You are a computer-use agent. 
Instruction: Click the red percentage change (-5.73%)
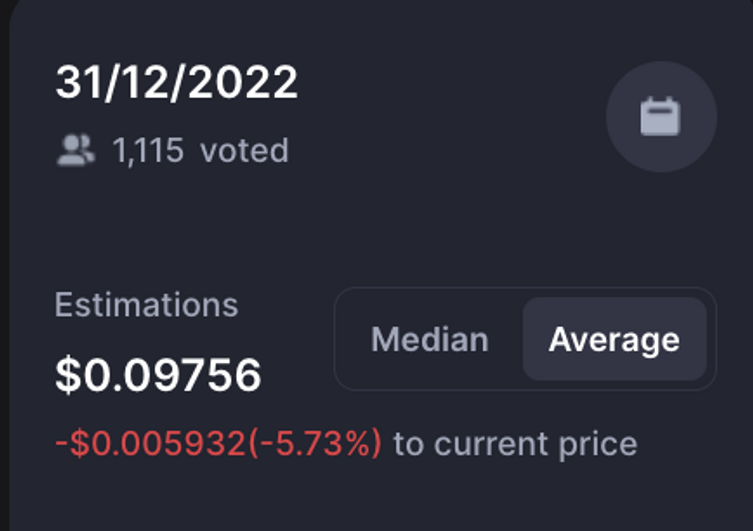[x=315, y=443]
